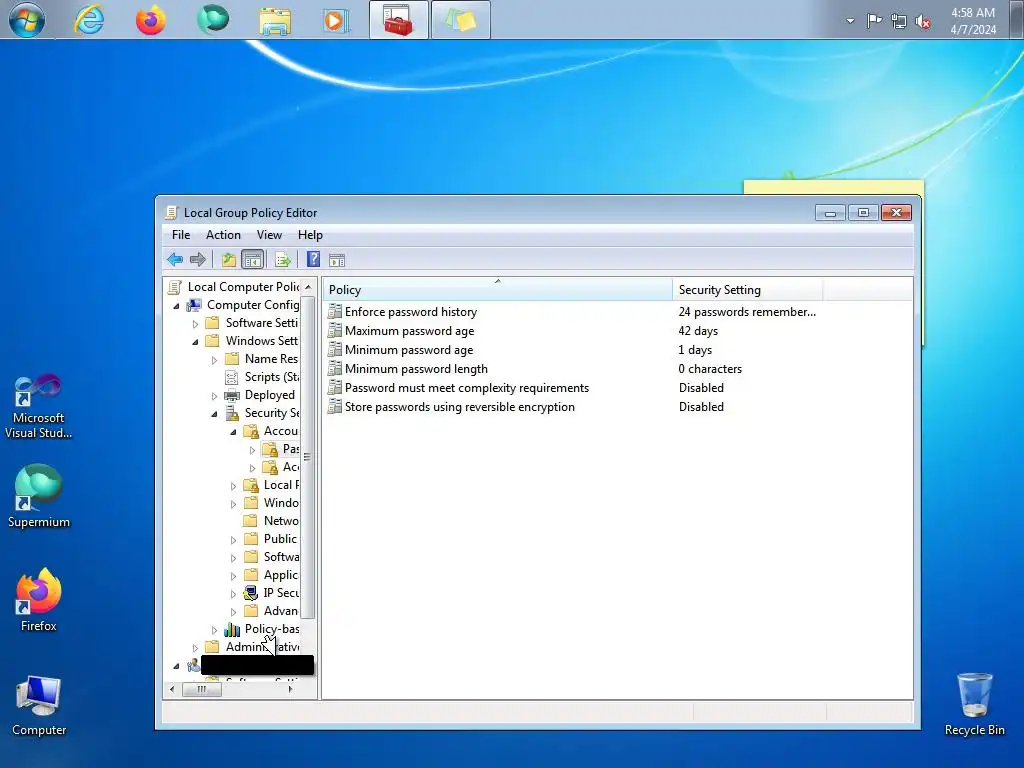1024x768 pixels.
Task: Click the Forward arrow toolbar button
Action: click(x=198, y=260)
